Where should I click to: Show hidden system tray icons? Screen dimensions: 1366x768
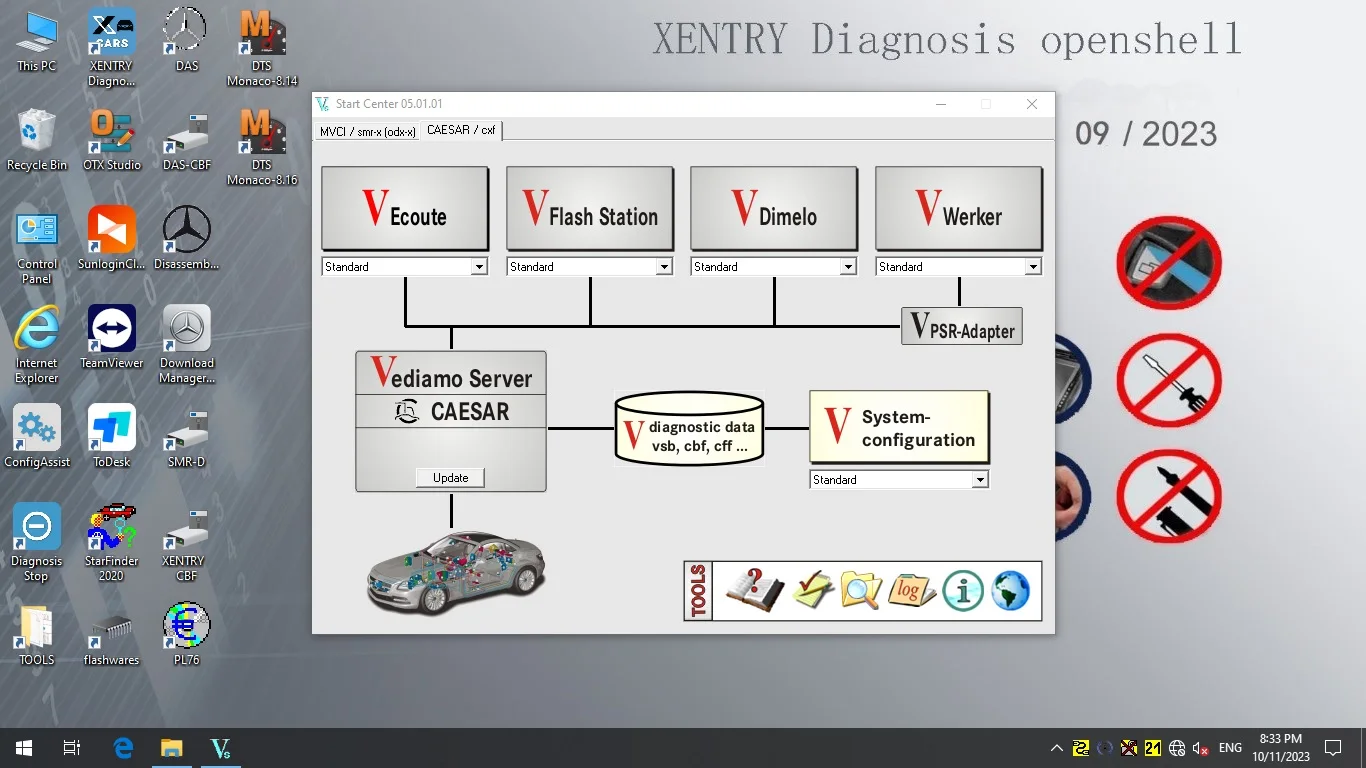[1056, 748]
